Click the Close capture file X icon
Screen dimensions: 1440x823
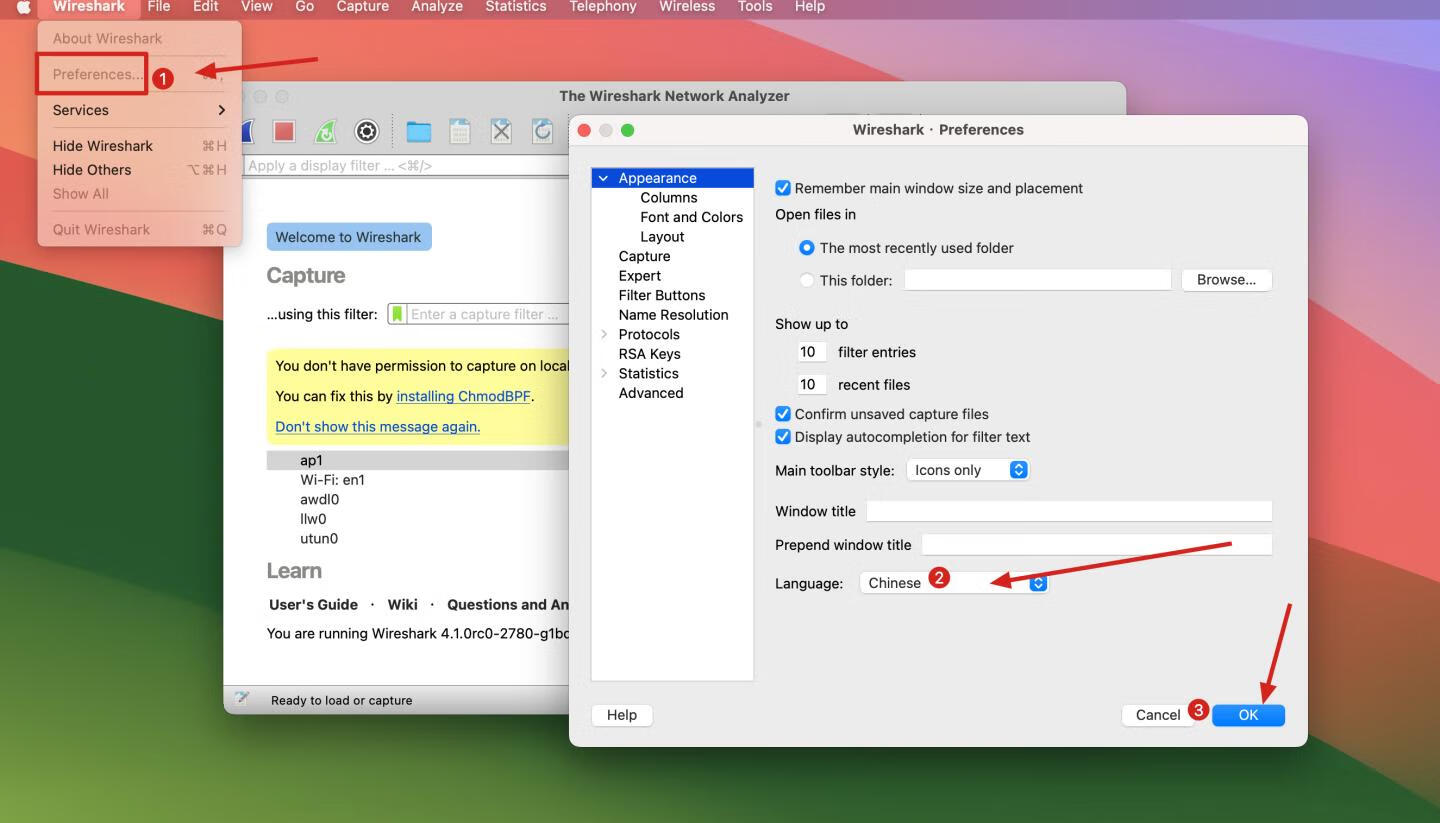tap(501, 131)
